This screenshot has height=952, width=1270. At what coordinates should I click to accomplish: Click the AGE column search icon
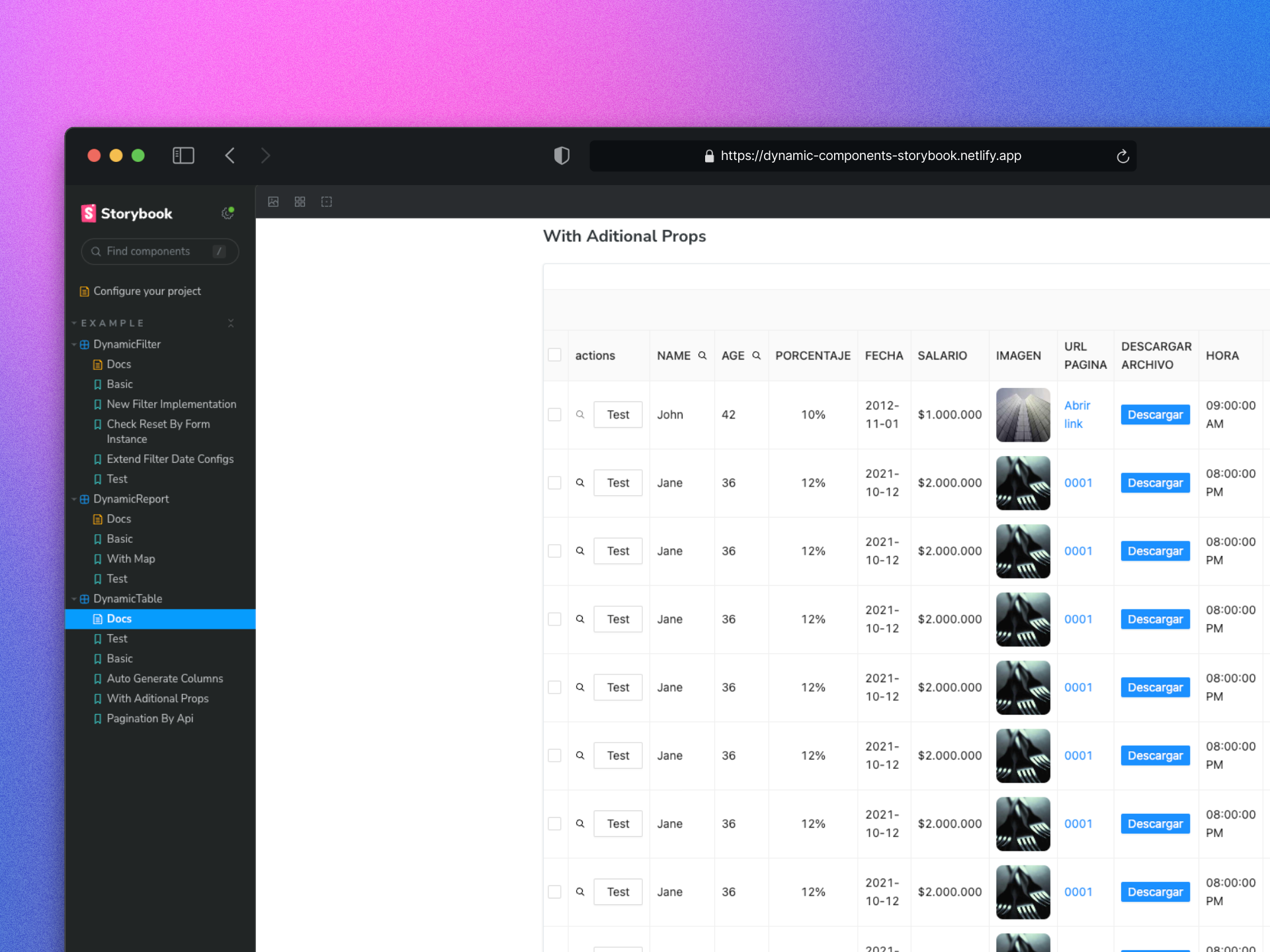pyautogui.click(x=756, y=356)
